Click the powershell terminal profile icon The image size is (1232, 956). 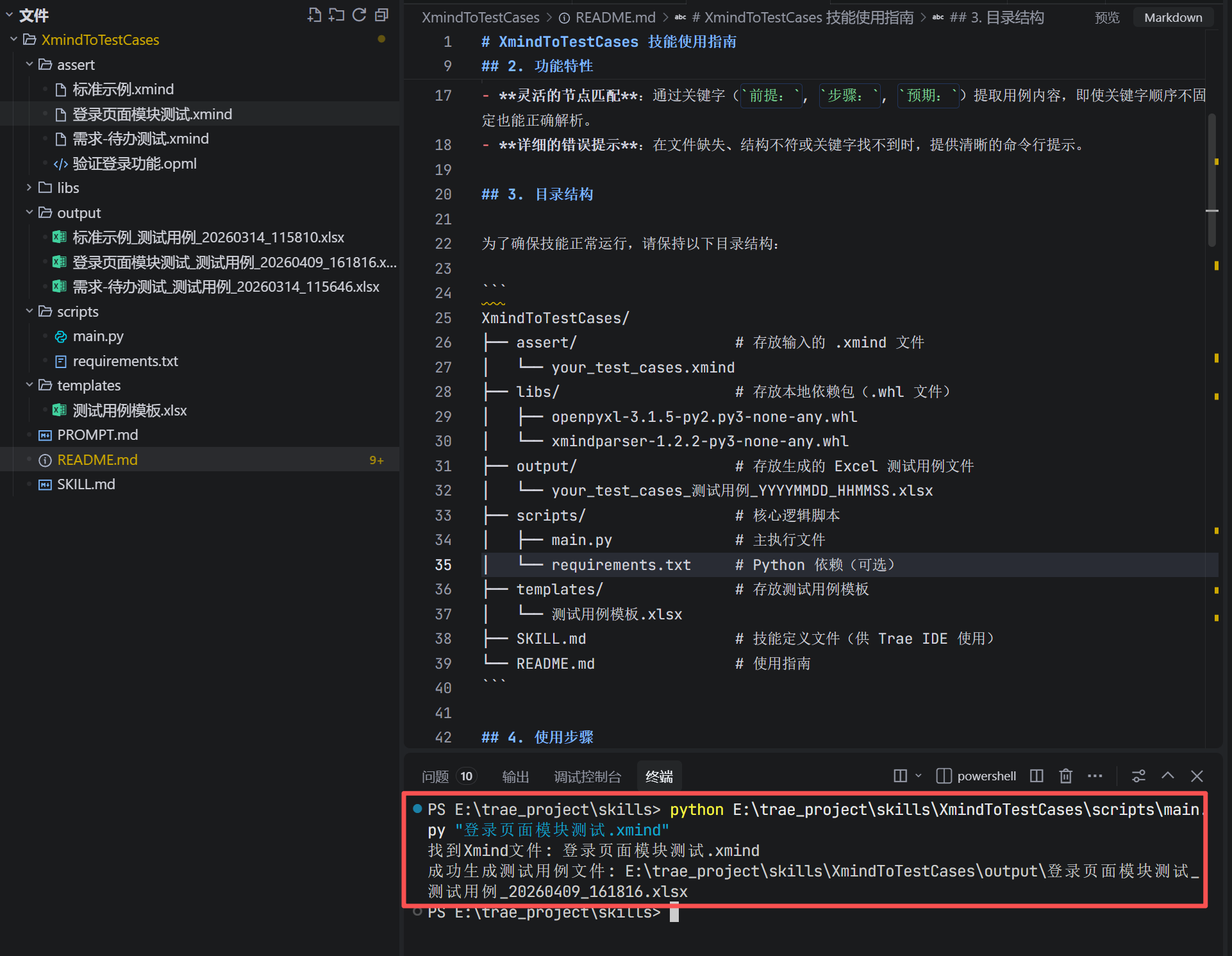944,776
